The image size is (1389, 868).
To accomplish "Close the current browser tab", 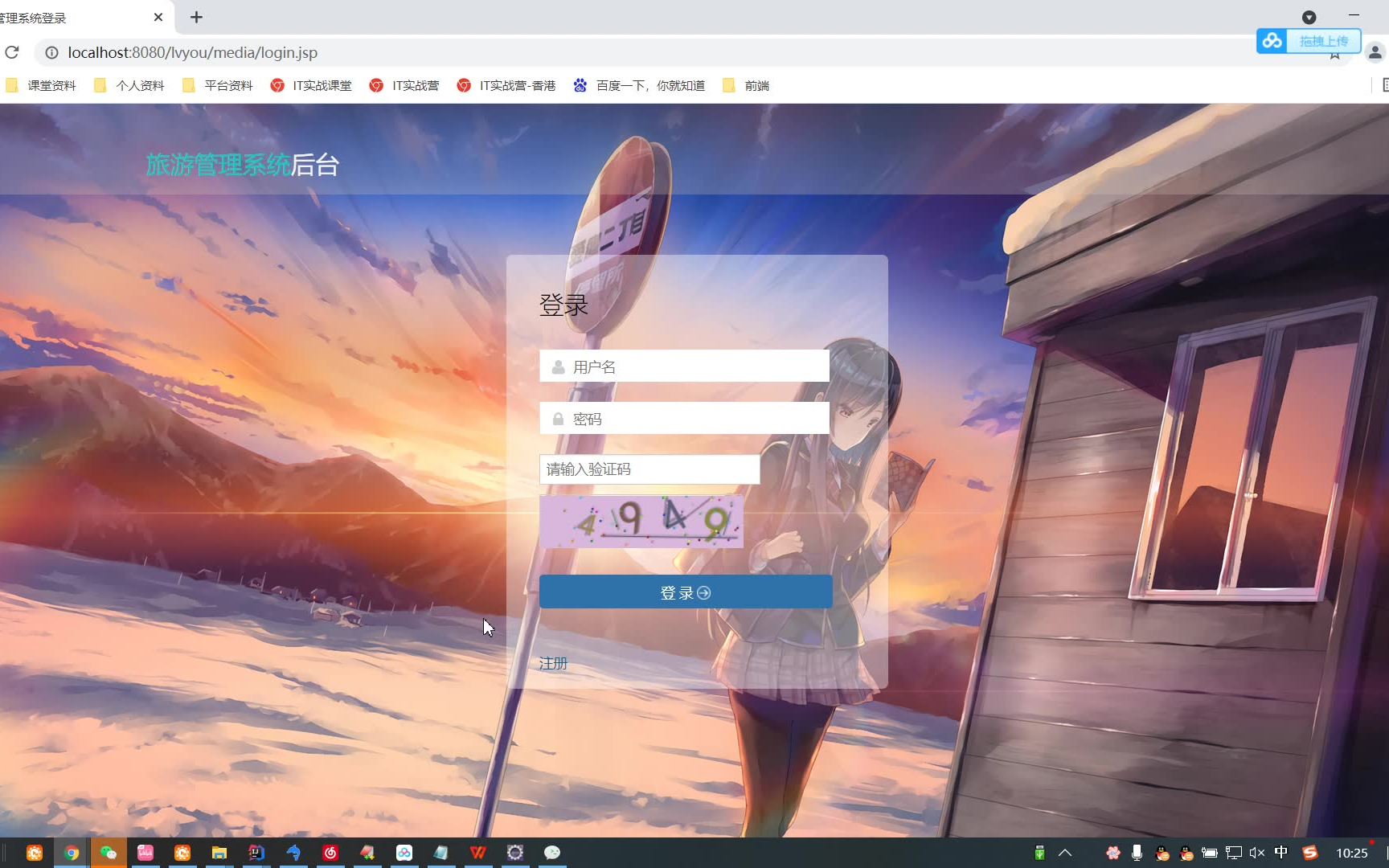I will (158, 17).
